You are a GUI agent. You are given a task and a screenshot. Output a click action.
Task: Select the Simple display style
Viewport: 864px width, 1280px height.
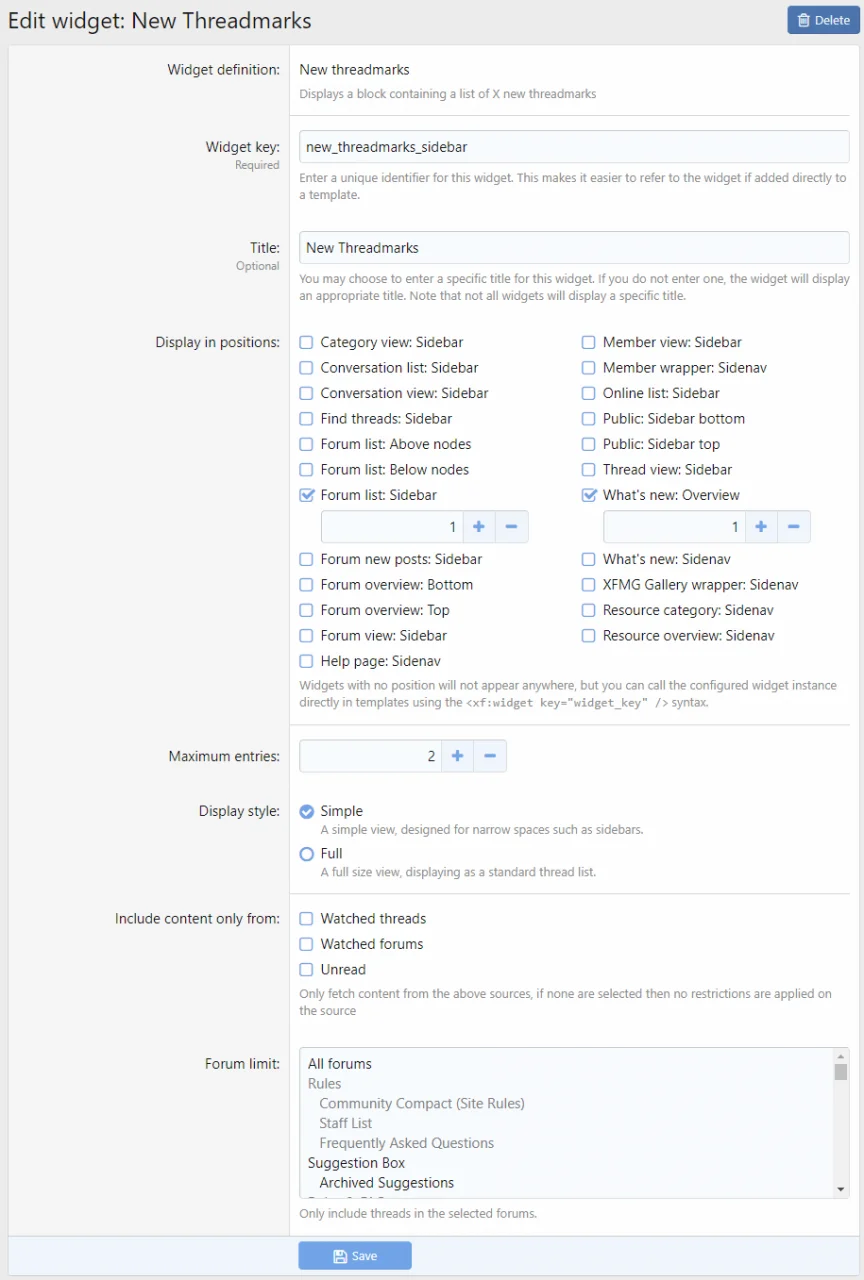point(307,811)
